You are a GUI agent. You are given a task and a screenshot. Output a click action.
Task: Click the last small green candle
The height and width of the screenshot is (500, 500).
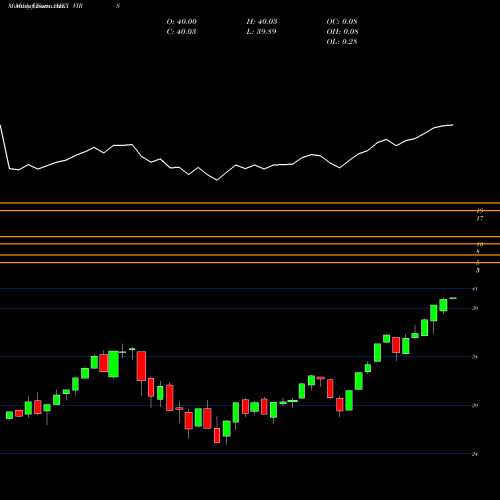pyautogui.click(x=453, y=298)
